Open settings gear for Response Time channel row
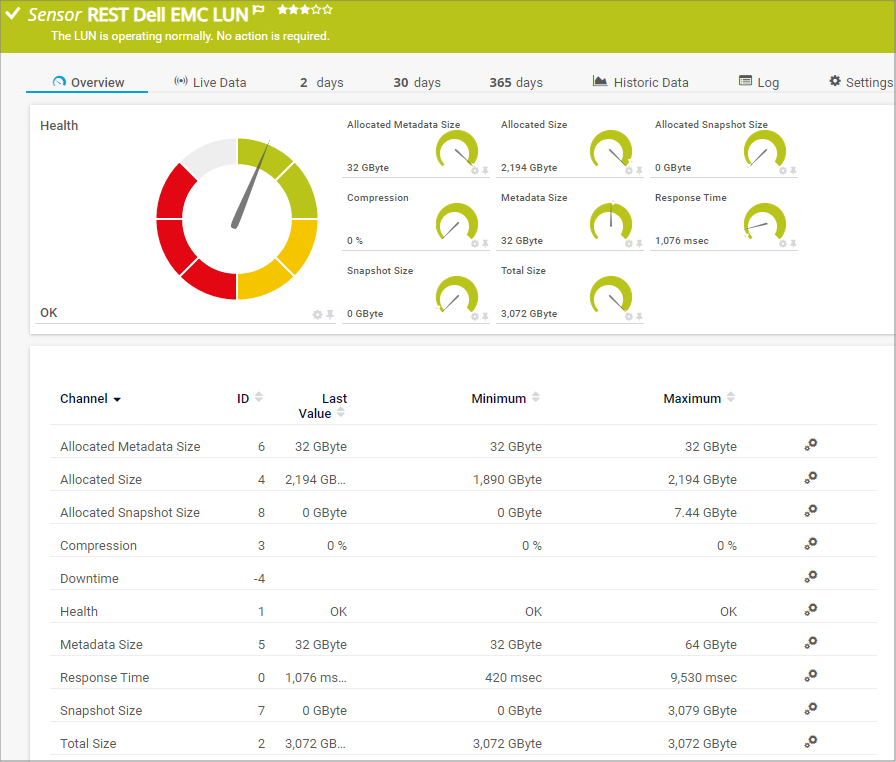 point(811,677)
